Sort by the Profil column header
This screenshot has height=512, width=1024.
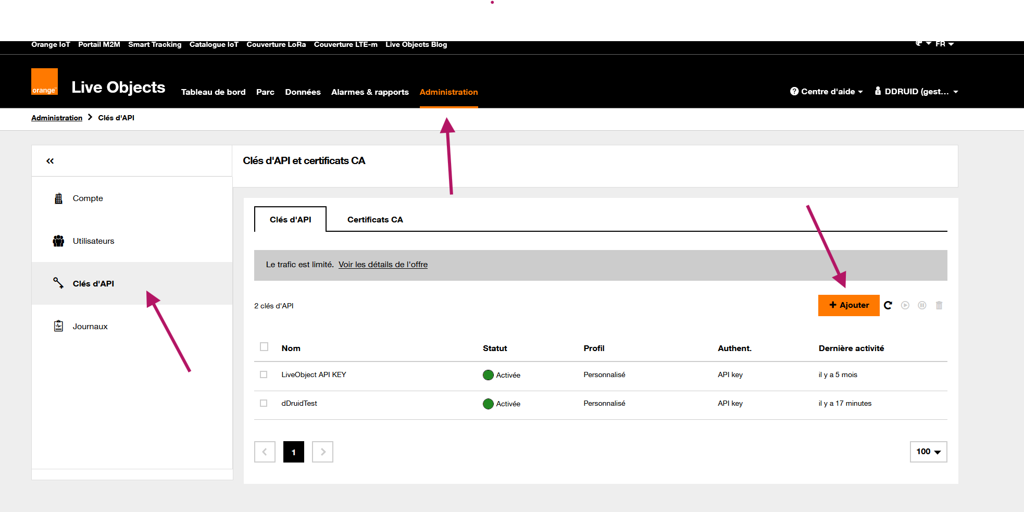pos(594,348)
